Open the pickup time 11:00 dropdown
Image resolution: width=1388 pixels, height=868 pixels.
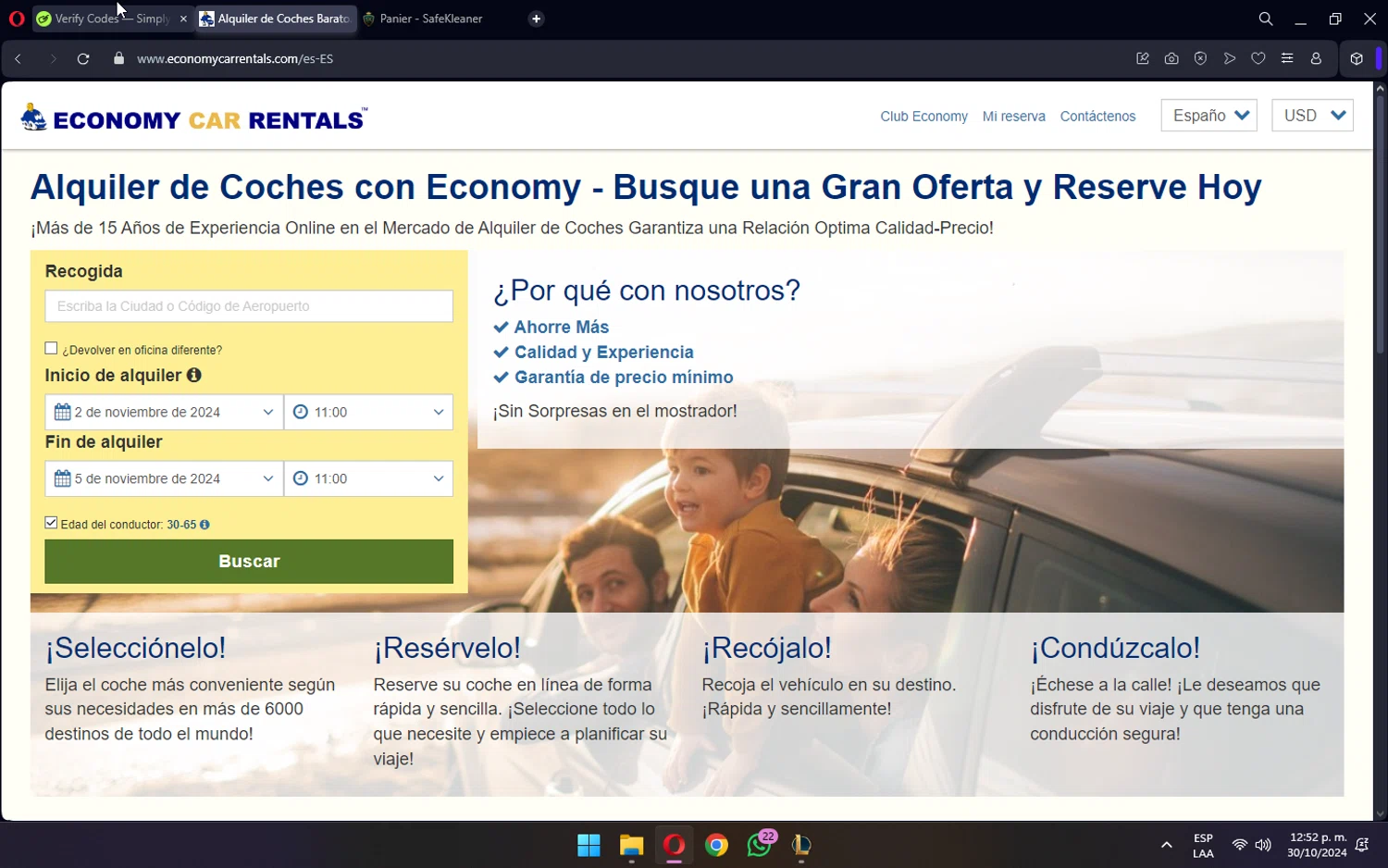tap(368, 412)
